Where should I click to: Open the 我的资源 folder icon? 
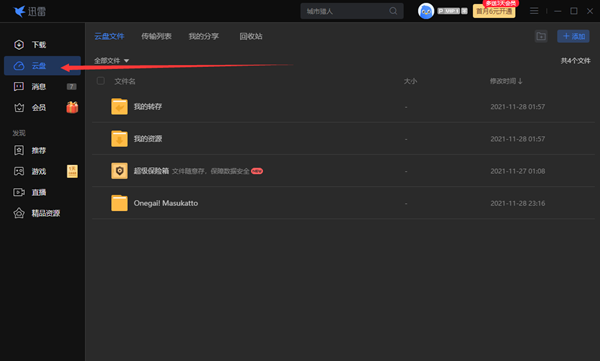click(x=119, y=139)
